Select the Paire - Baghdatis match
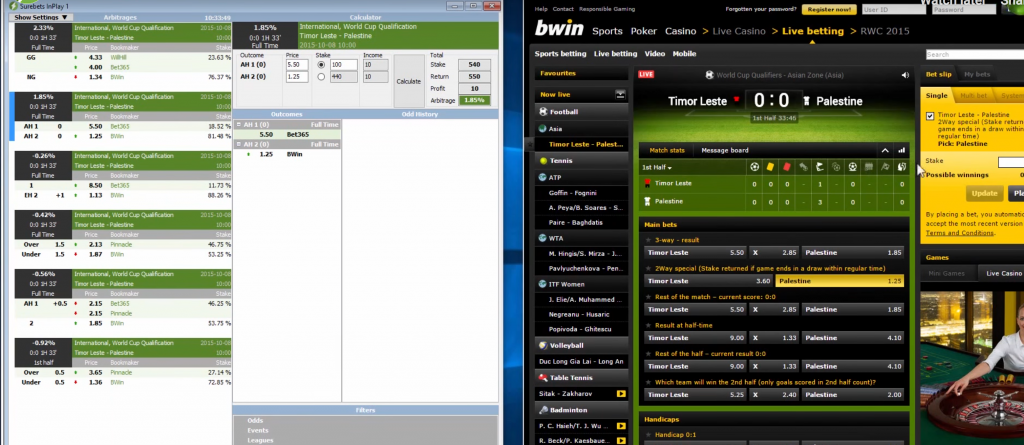The height and width of the screenshot is (445, 1024). (x=576, y=222)
